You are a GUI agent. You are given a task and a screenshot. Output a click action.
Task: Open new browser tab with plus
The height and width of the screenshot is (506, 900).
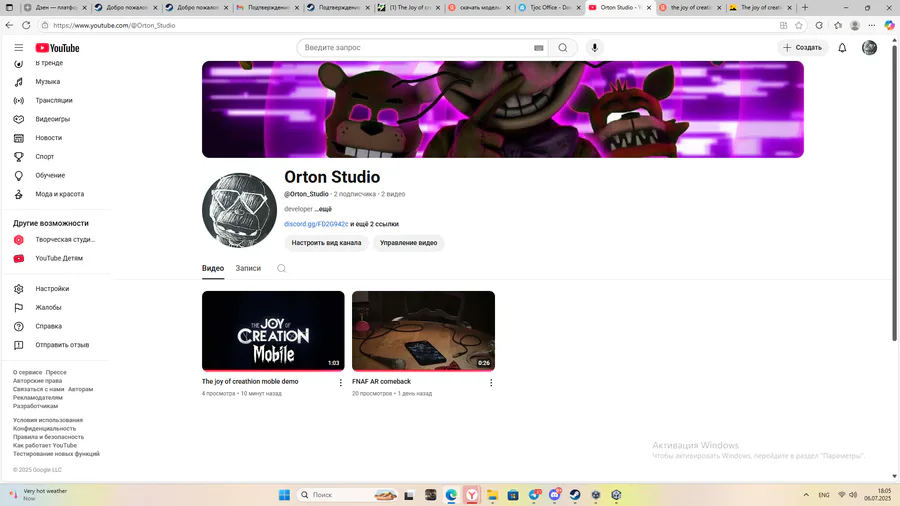click(805, 7)
